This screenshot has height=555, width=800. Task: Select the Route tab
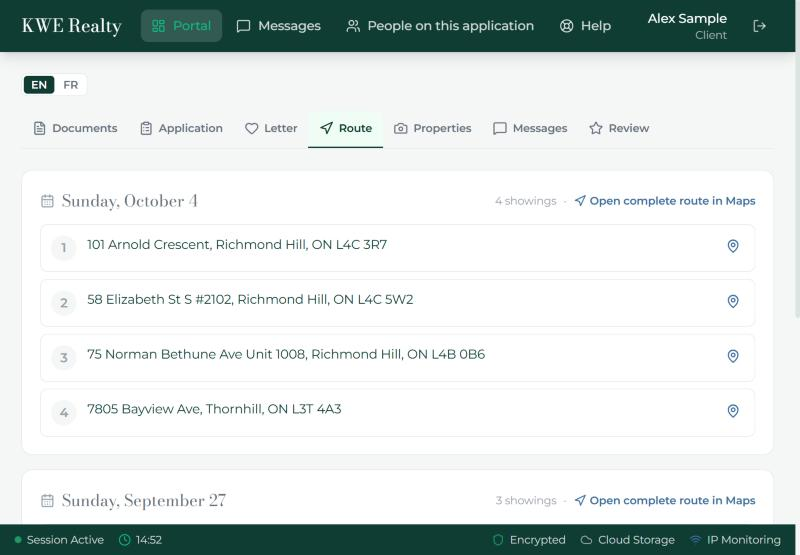[x=345, y=129]
